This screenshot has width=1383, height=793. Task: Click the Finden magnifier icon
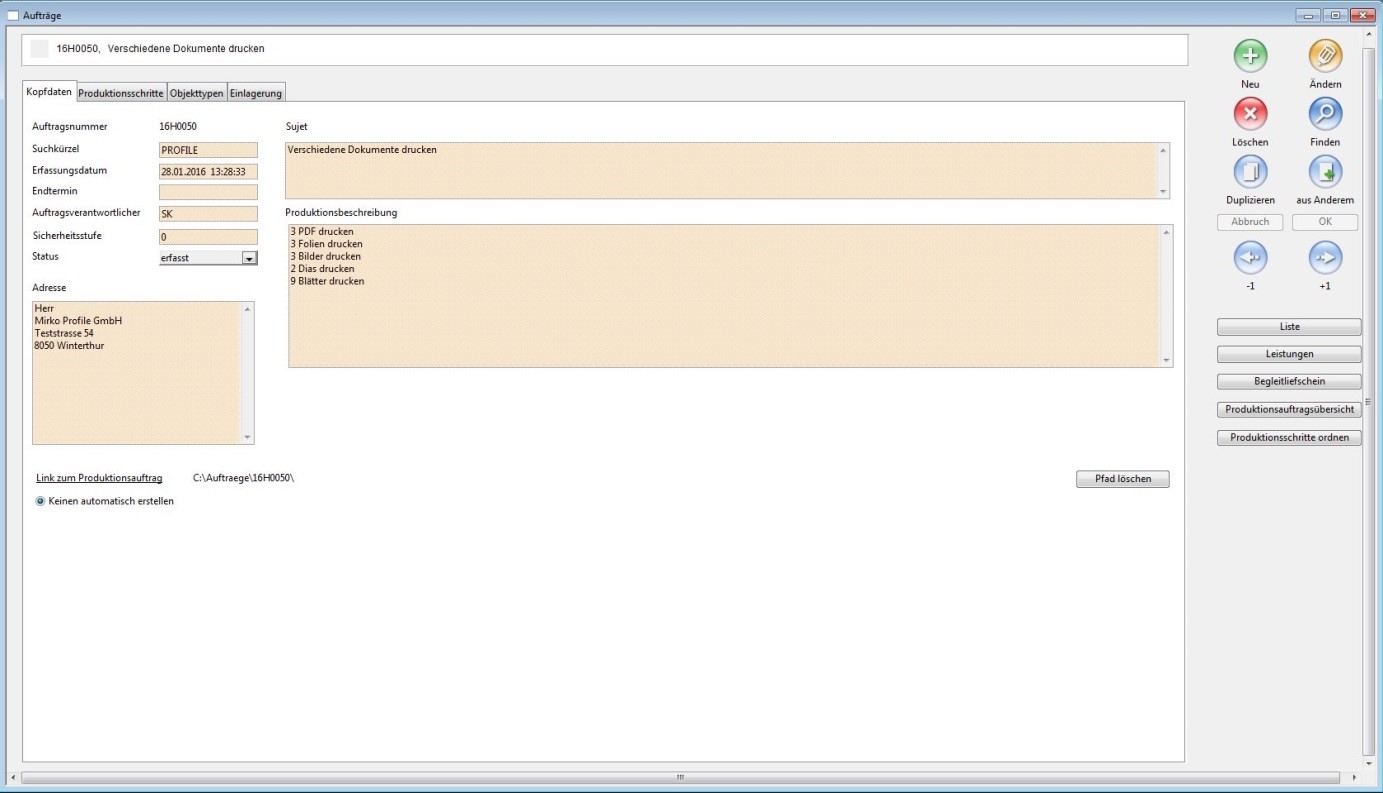pyautogui.click(x=1325, y=114)
